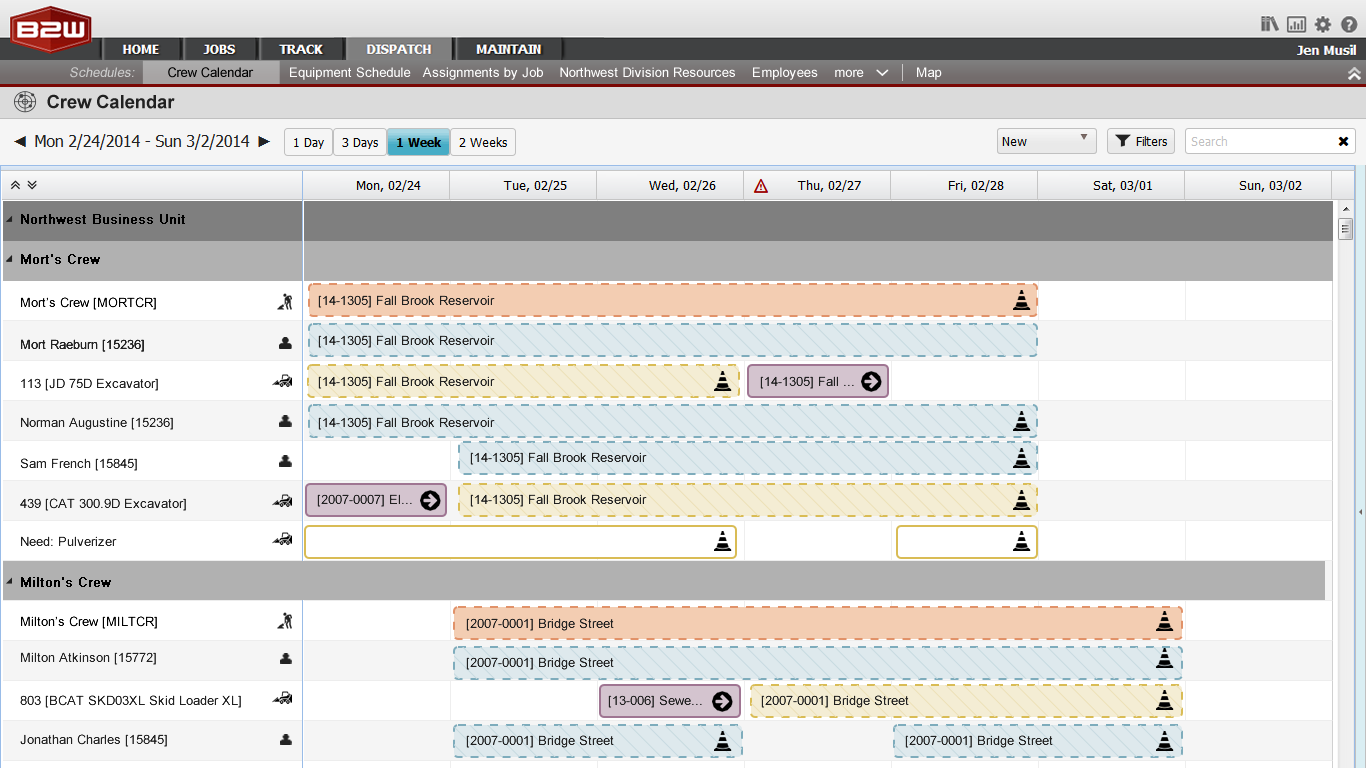
Task: Select Milton Atkinson Bridge Street assignment
Action: pos(817,663)
